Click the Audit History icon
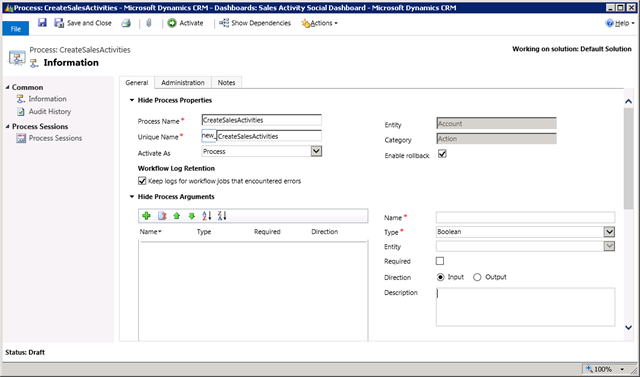This screenshot has height=377, width=640. [21, 111]
